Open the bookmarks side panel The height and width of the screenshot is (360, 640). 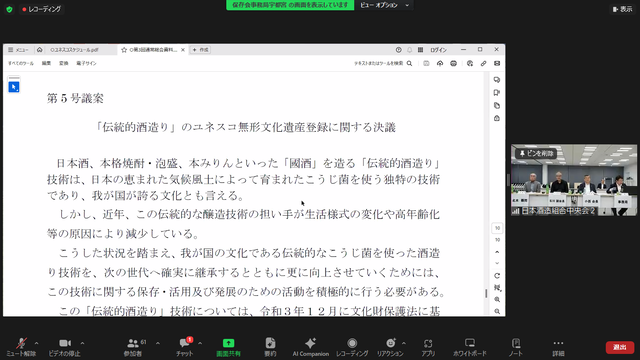point(497,93)
